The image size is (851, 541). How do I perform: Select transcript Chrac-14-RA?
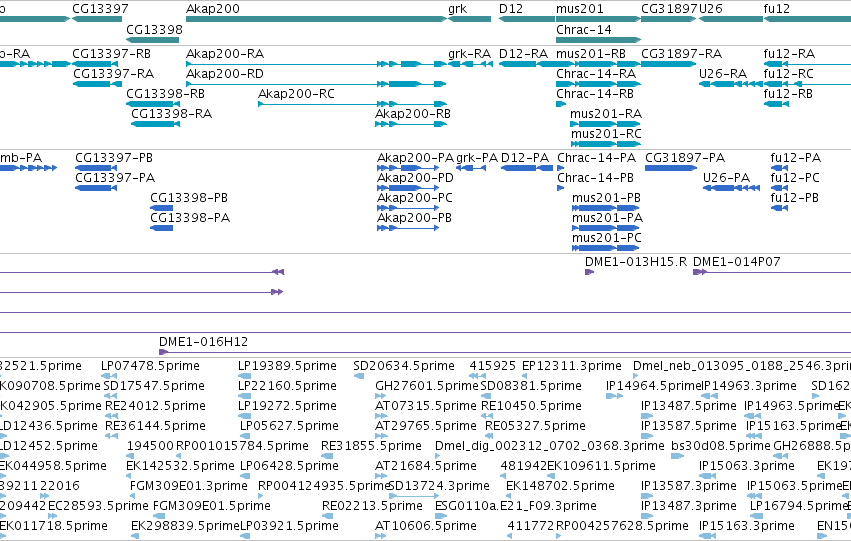point(599,84)
